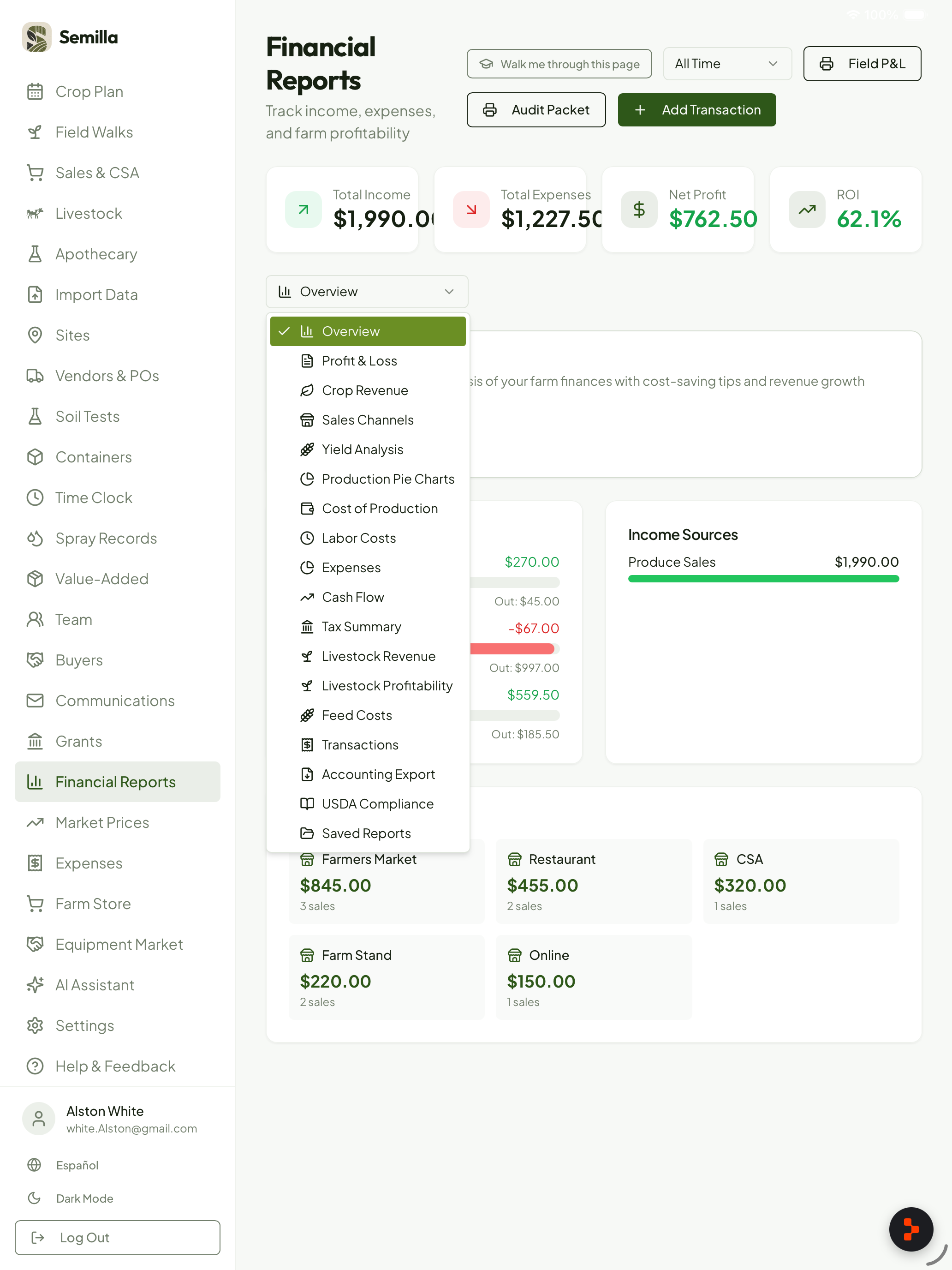Image resolution: width=952 pixels, height=1270 pixels.
Task: Click the Value-Added package icon
Action: [x=35, y=579]
